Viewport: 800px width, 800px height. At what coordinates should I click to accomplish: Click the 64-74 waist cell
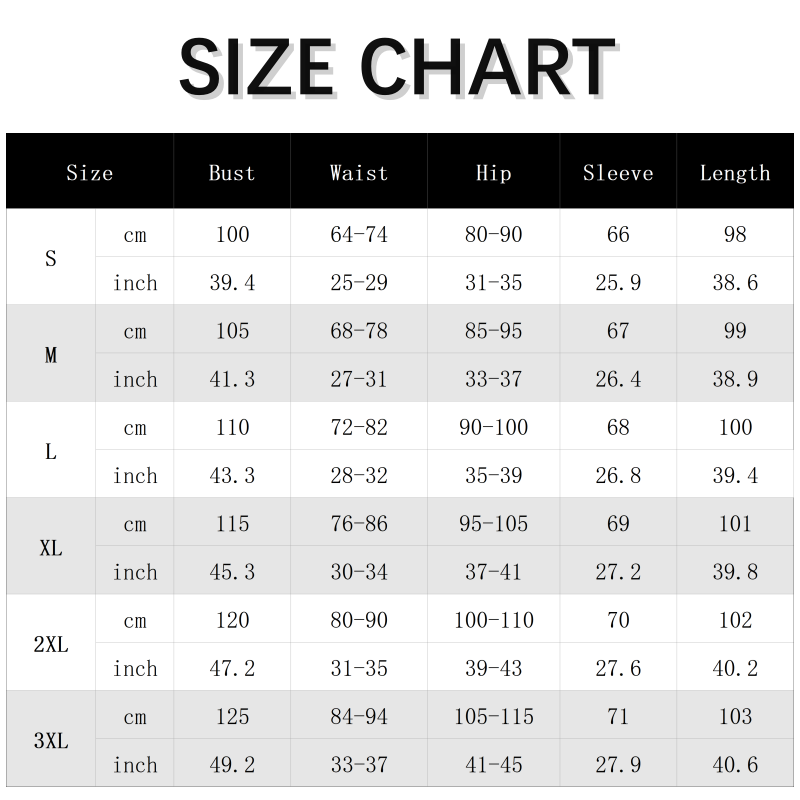(x=359, y=235)
